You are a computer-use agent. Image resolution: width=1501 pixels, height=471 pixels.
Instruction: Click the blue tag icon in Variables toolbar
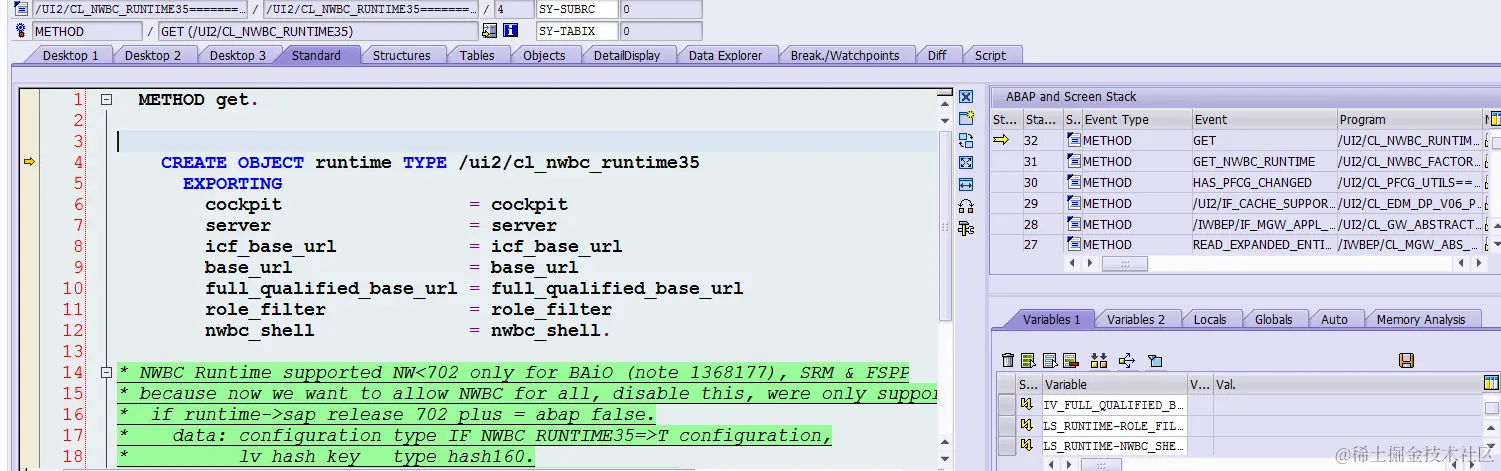coord(1155,360)
